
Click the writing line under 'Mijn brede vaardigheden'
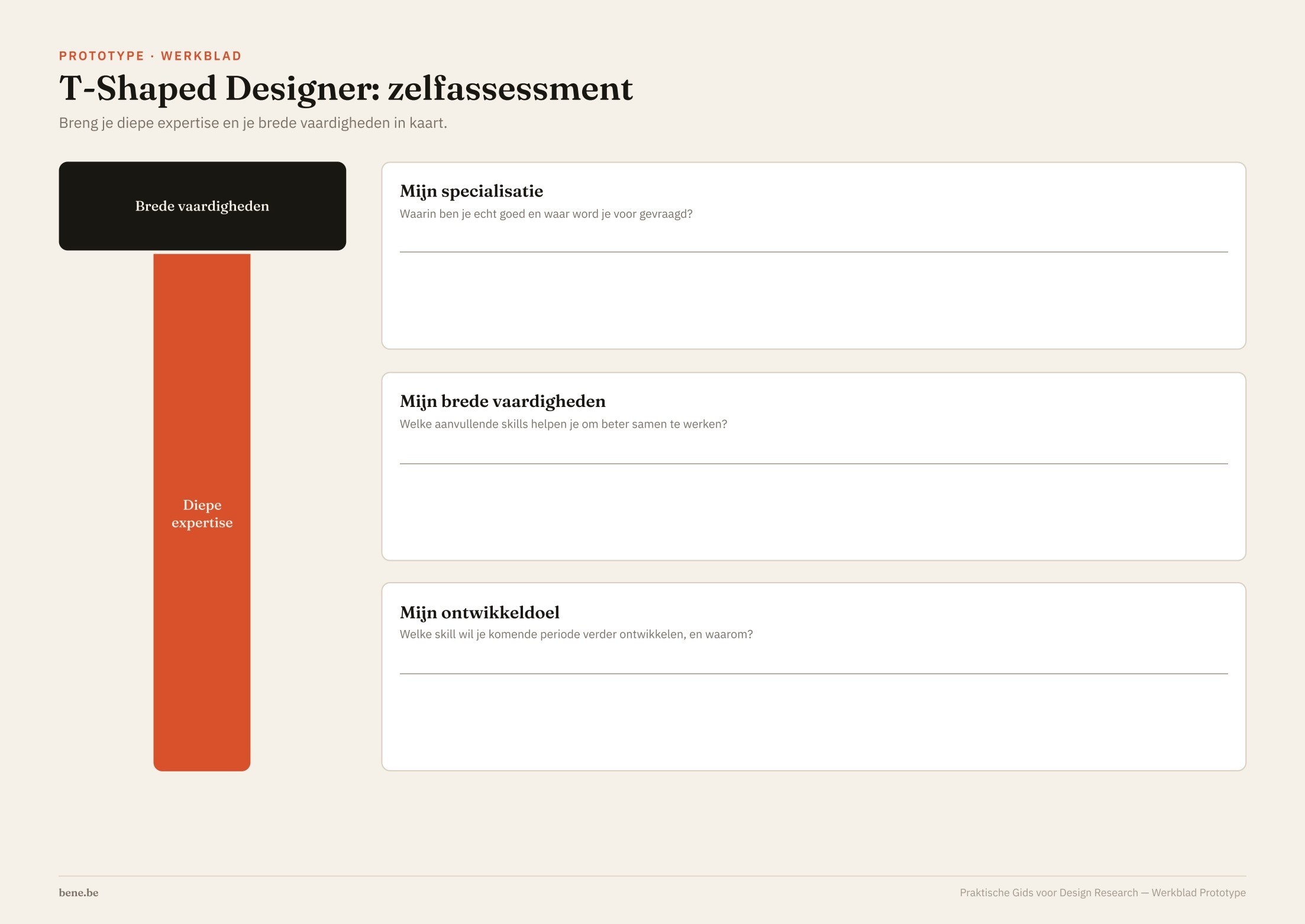[x=814, y=463]
